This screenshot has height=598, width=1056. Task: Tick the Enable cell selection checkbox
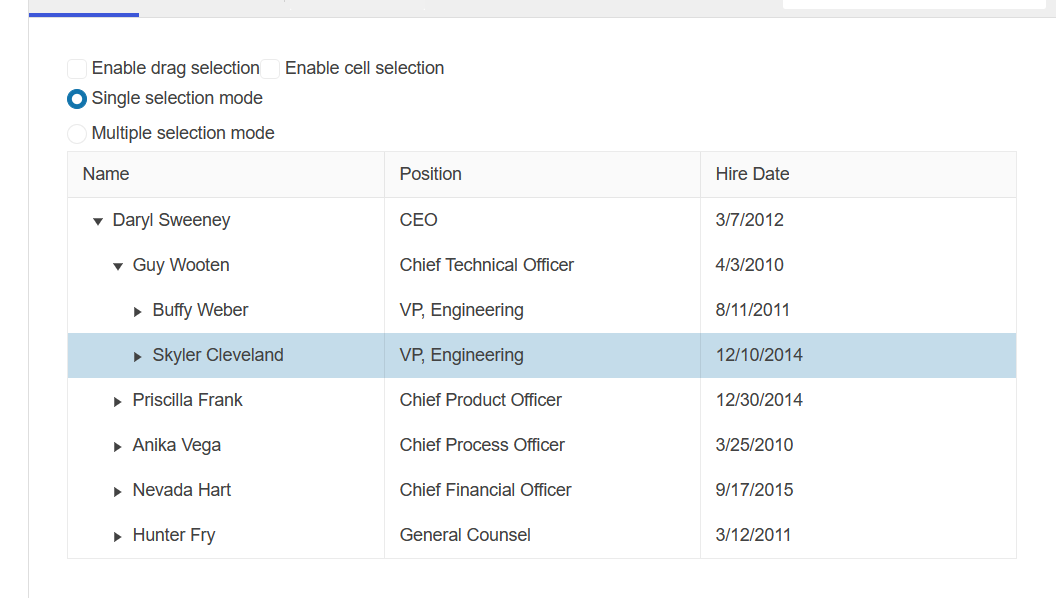(x=271, y=69)
